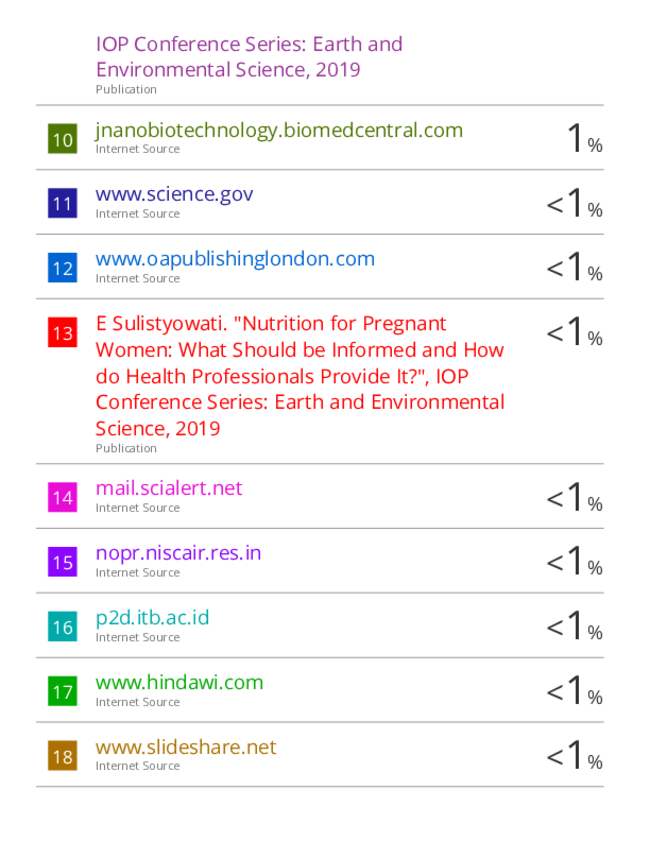Screen dimensions: 650x841
Task: Open the nopr.niscair.res.in source link
Action: pos(178,553)
